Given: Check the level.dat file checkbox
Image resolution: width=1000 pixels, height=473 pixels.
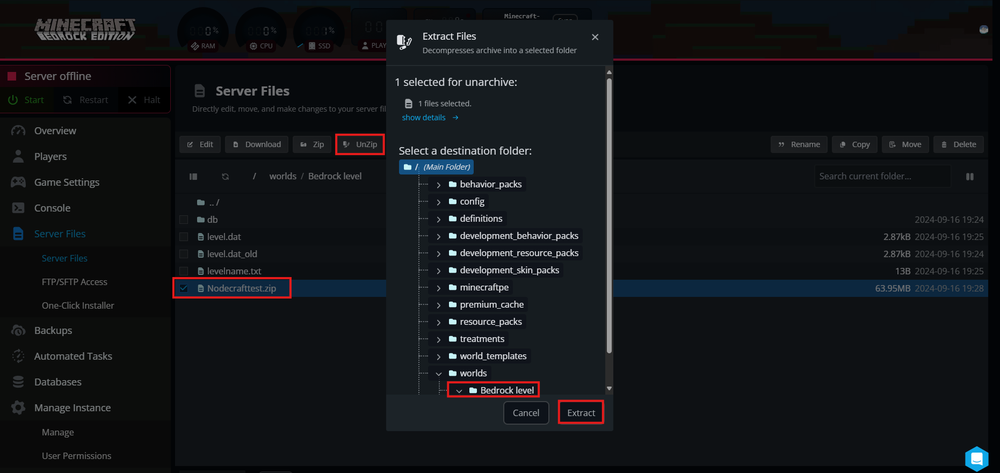Looking at the screenshot, I should pyautogui.click(x=183, y=237).
